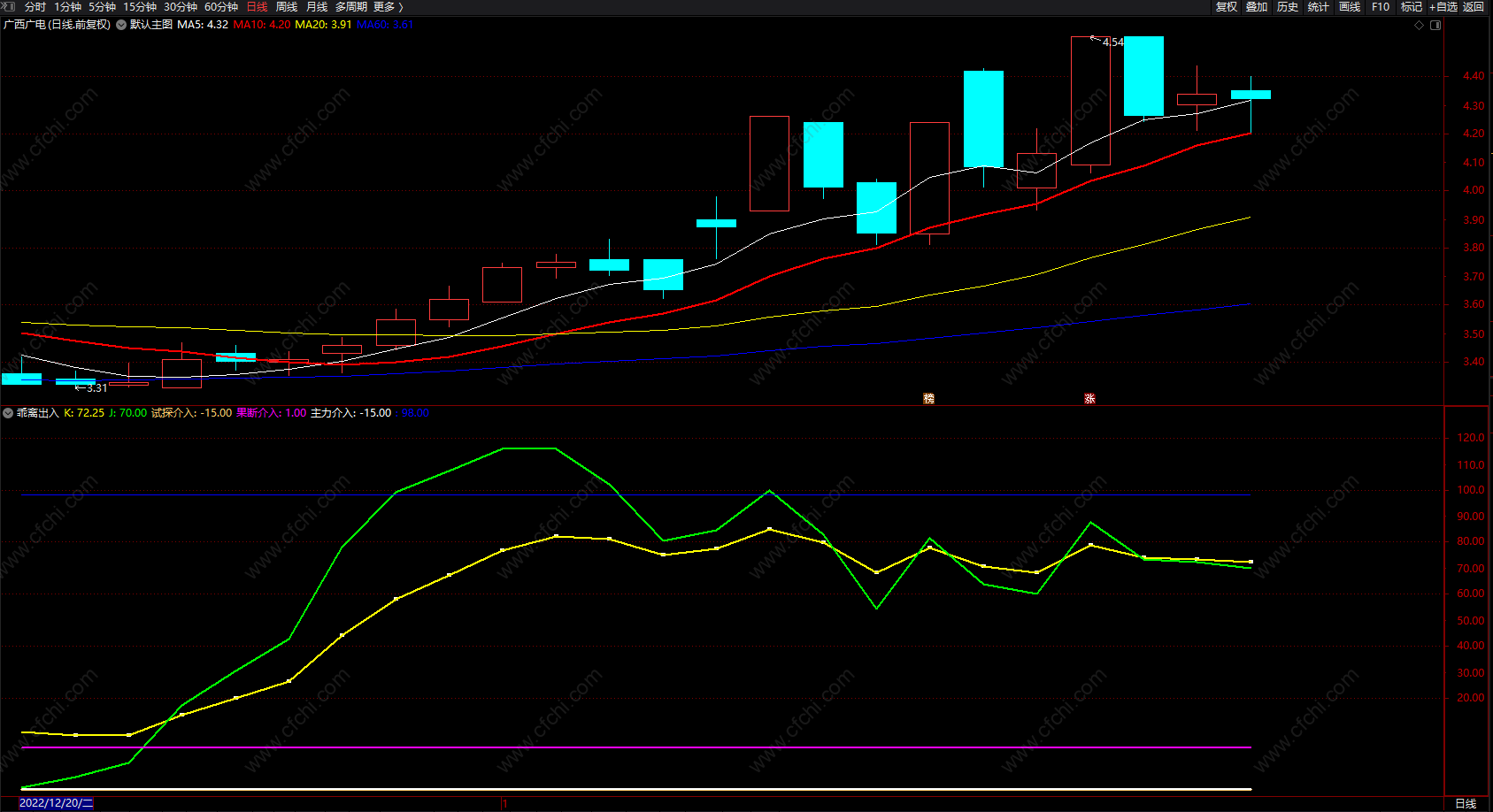Select the 60分钟 period tab
This screenshot has height=812, width=1493.
[x=221, y=7]
